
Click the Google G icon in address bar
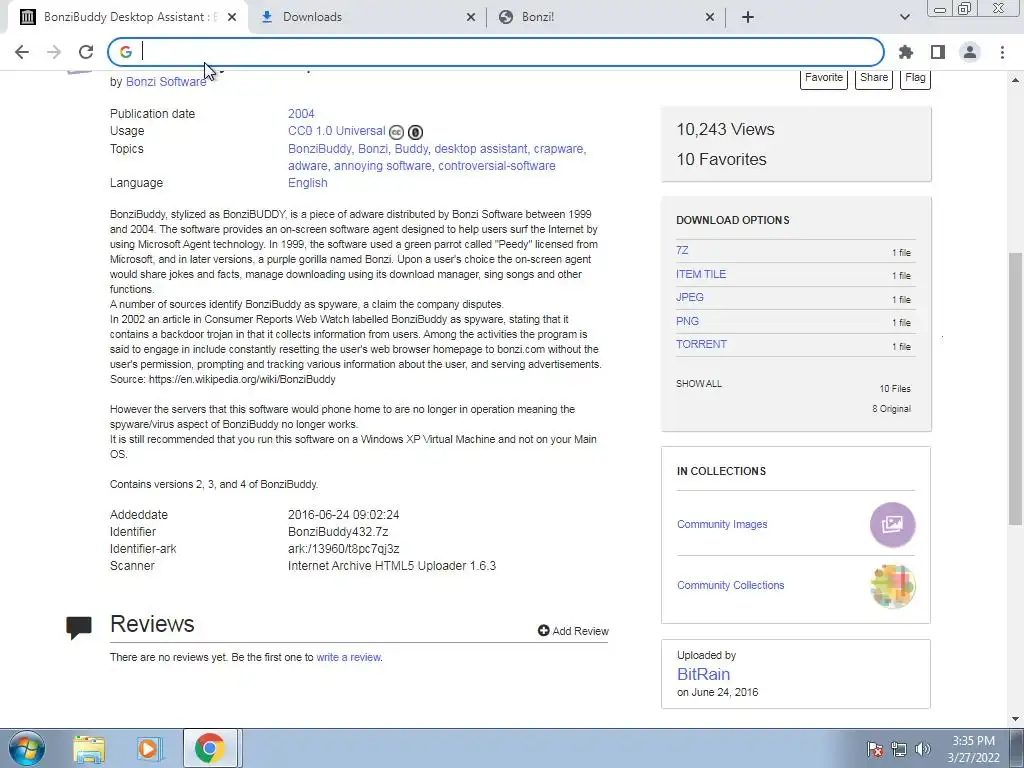(126, 52)
